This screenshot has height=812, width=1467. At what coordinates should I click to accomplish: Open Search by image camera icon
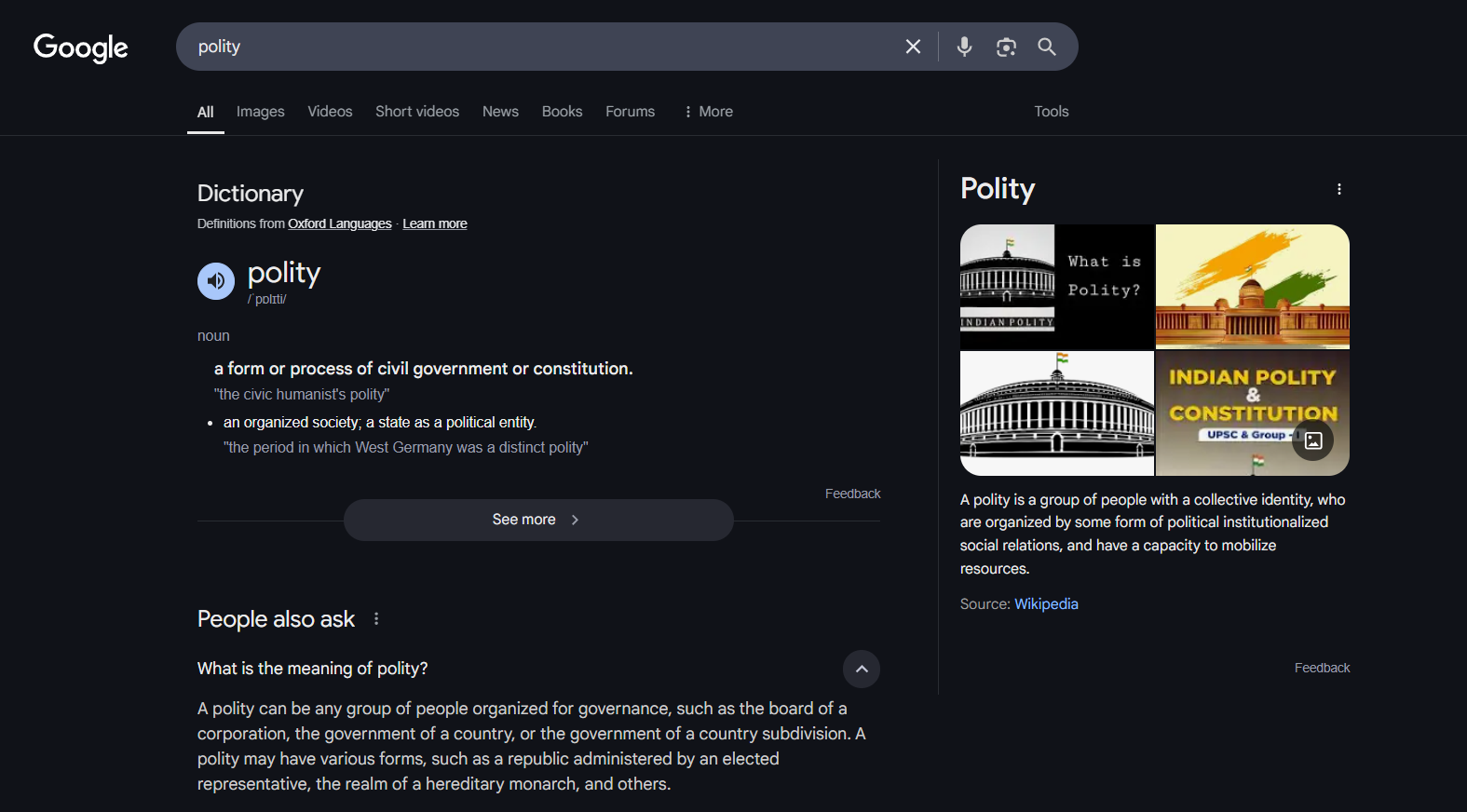1006,47
